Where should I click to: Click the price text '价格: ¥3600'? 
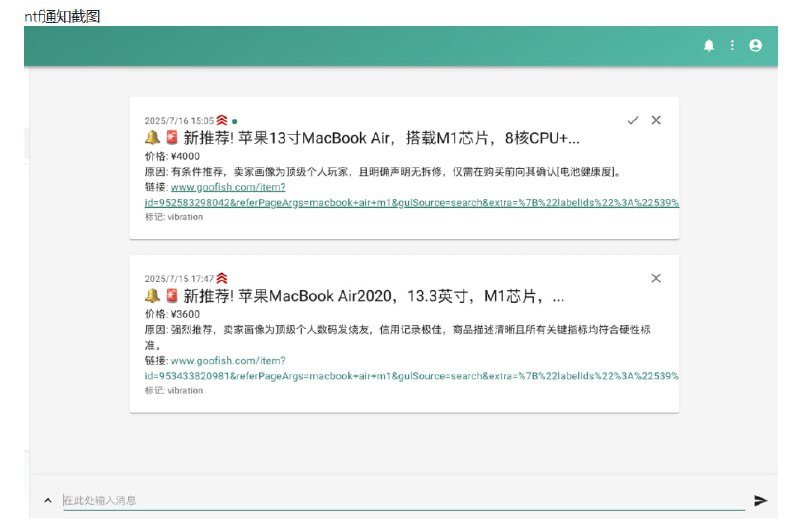tap(172, 314)
